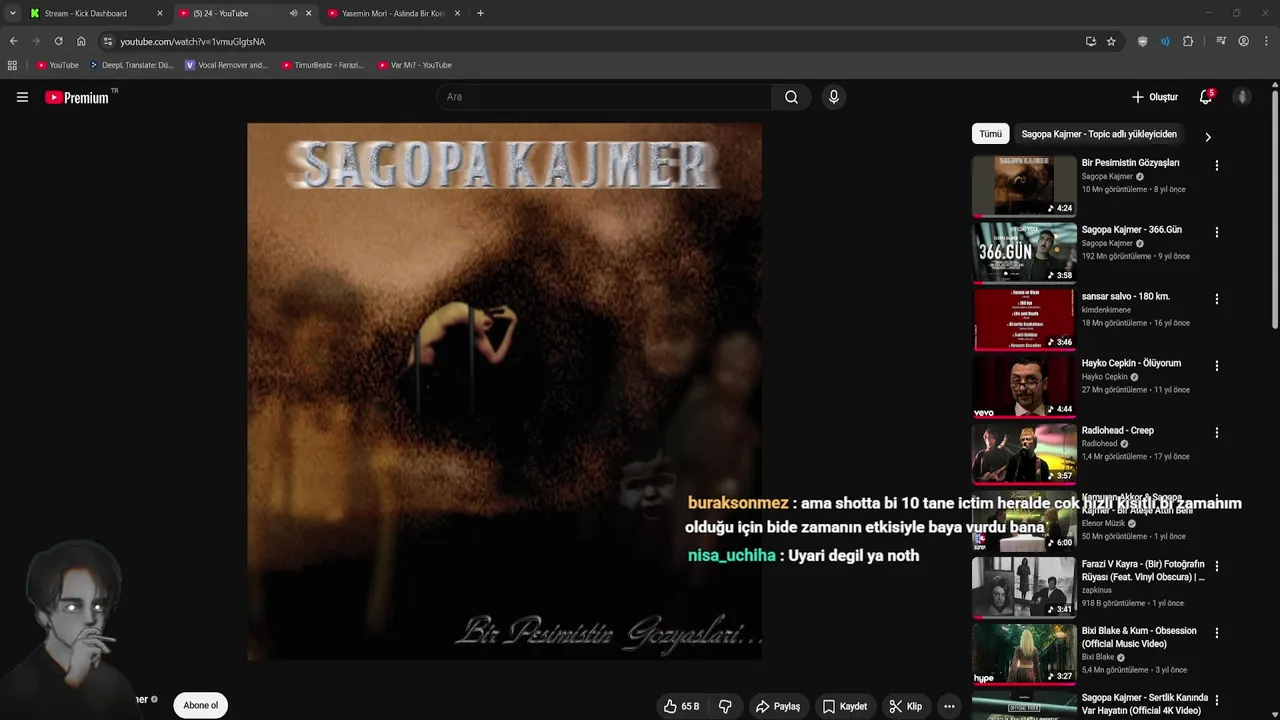Open the TimurBeatz - Farazi bookmark
The image size is (1280, 720).
tap(322, 65)
